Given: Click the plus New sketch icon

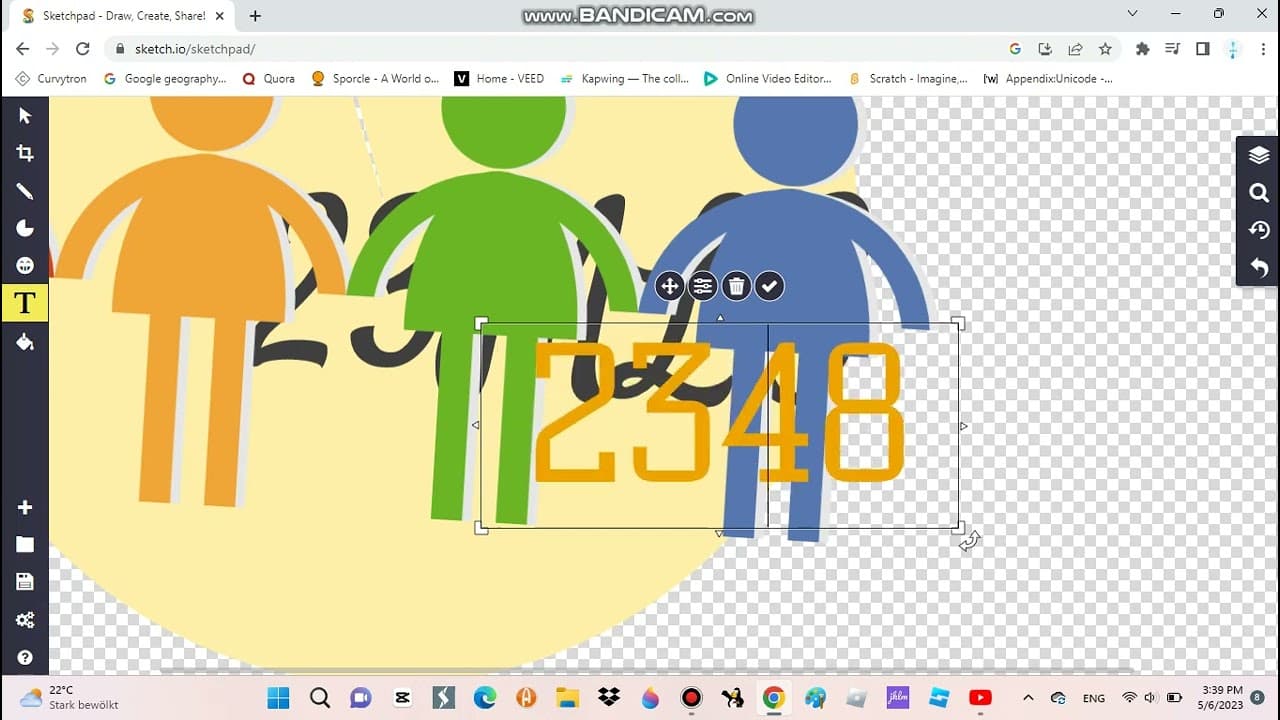Looking at the screenshot, I should click(25, 507).
